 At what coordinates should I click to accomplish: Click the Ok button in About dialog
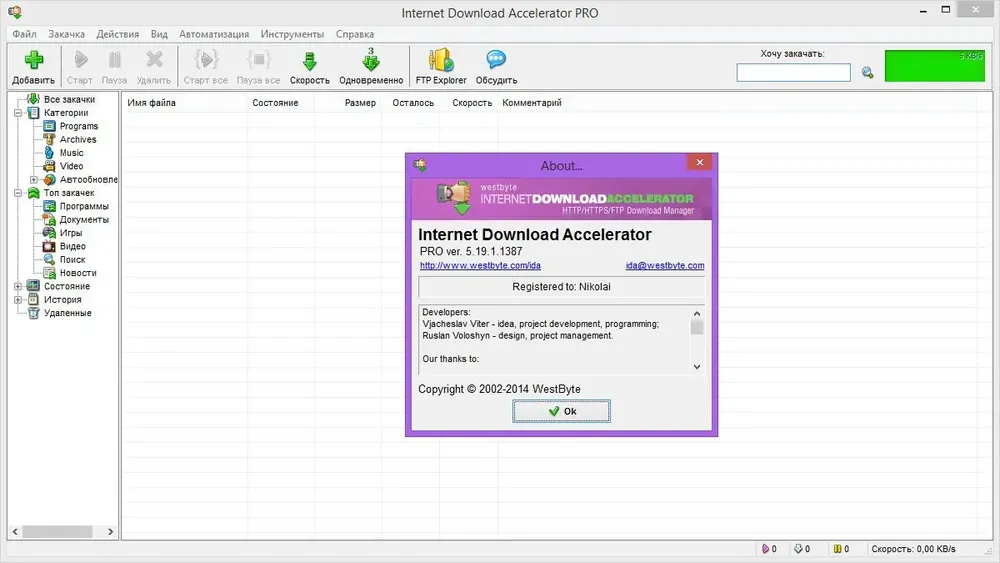pos(561,411)
